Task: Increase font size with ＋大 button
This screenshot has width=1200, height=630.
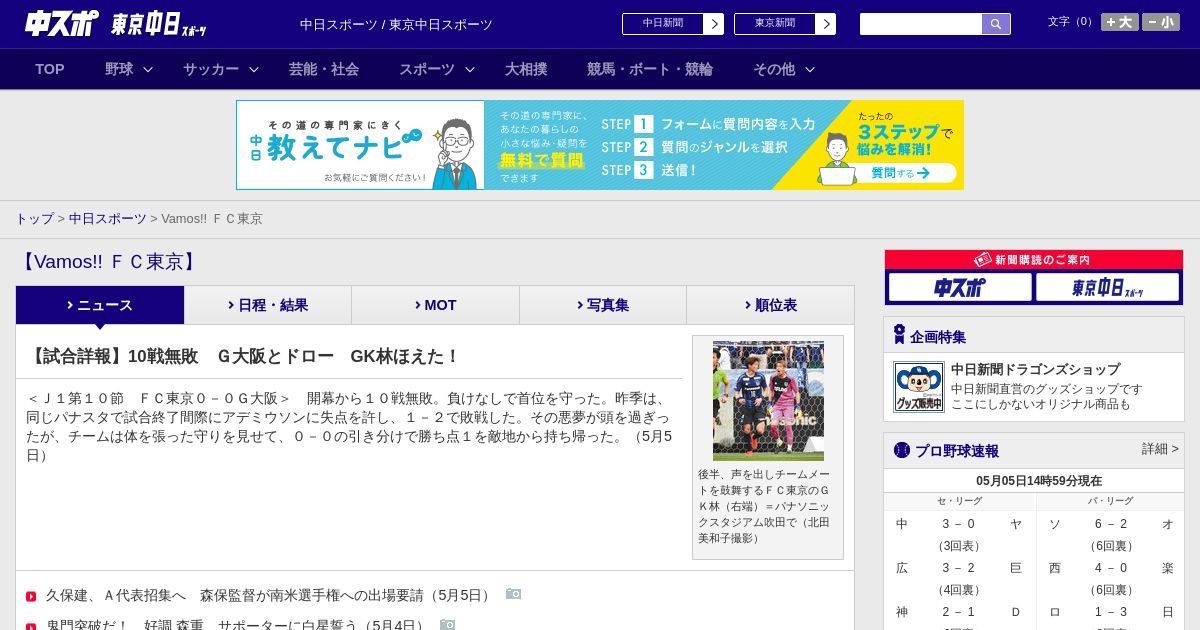Action: coord(1120,22)
